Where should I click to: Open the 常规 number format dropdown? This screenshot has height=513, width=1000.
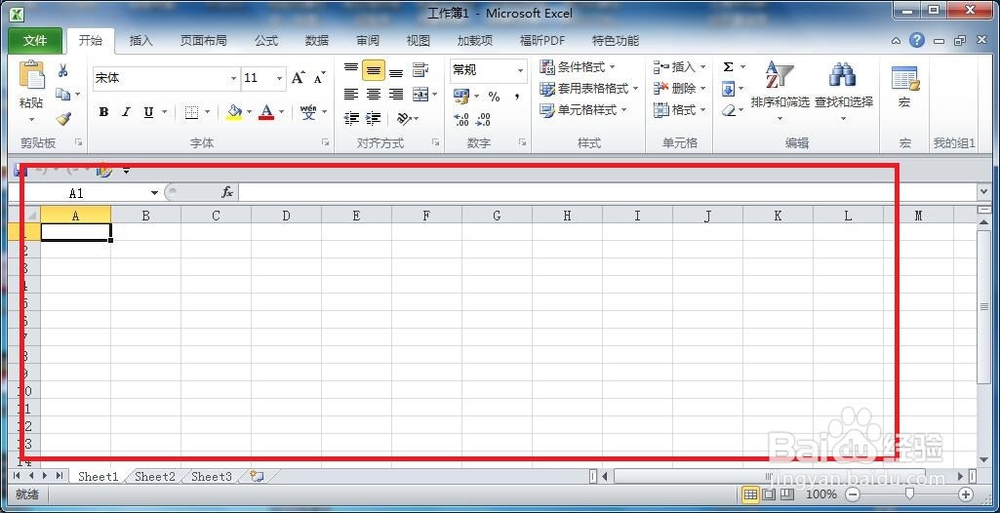click(x=520, y=70)
